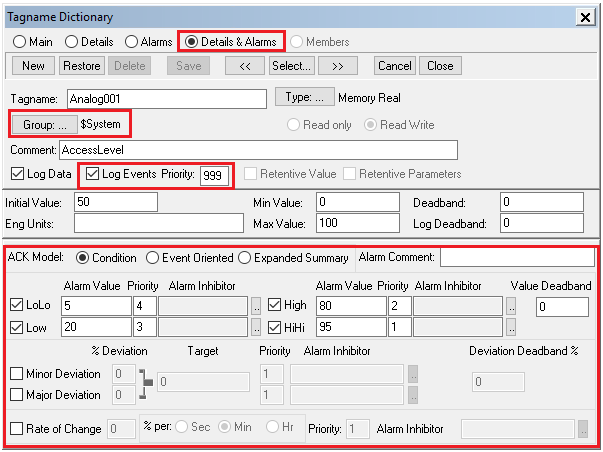This screenshot has height=452, width=603.
Task: Enable the Minor Deviation checkbox
Action: (17, 373)
